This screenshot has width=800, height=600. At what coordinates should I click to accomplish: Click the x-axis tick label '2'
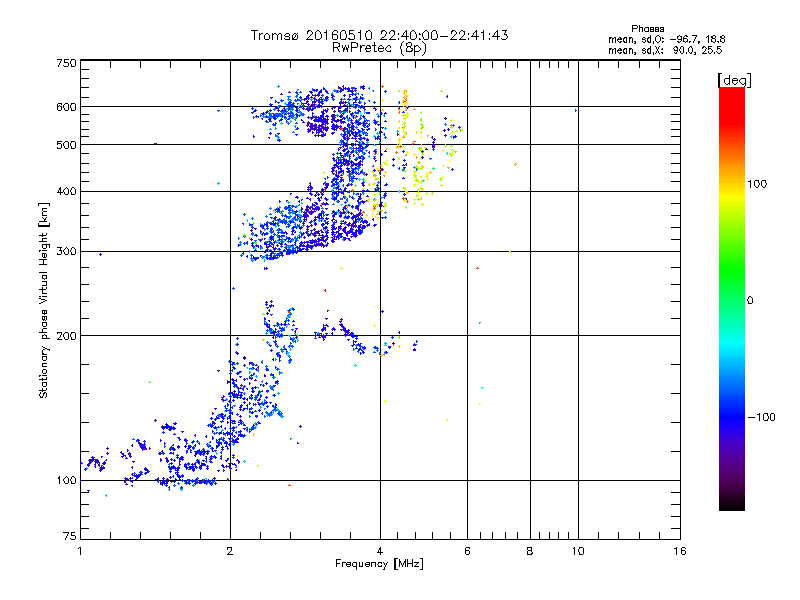(x=230, y=551)
